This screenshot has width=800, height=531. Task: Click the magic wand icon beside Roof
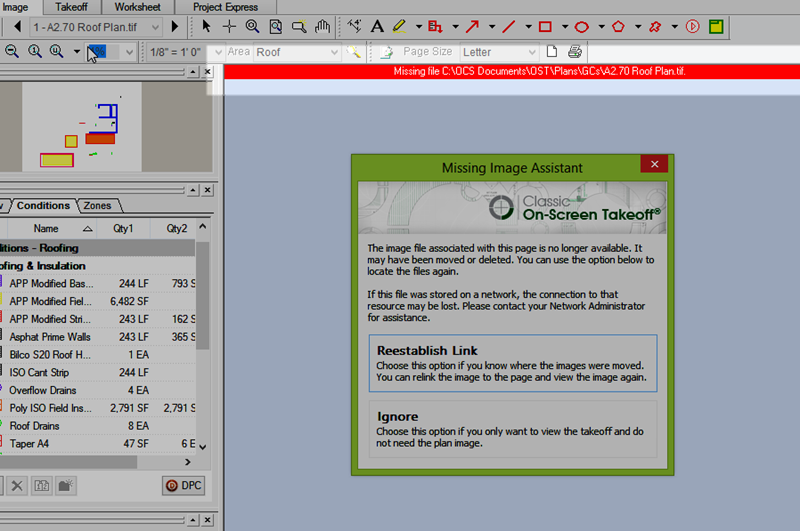(x=354, y=52)
